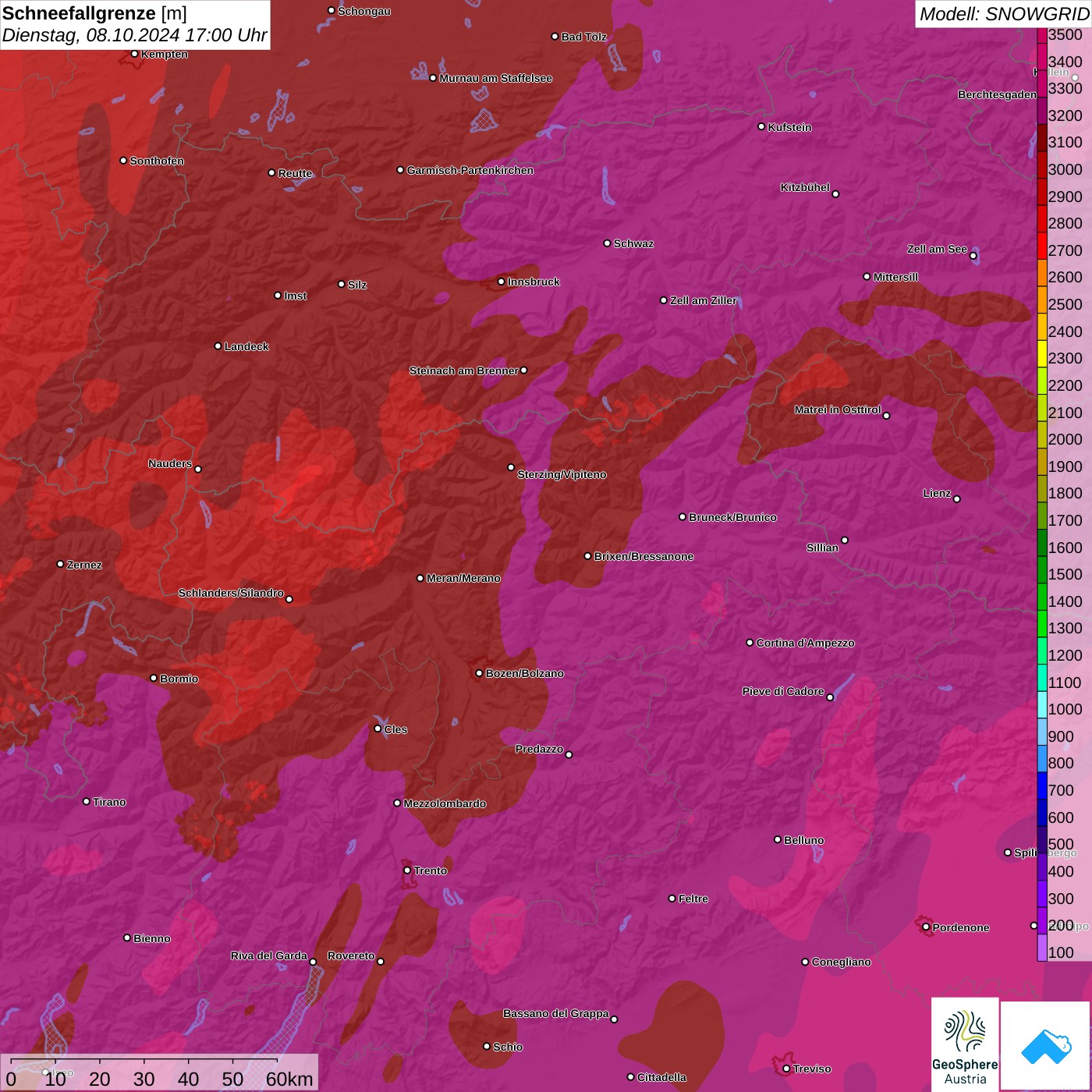Click the Trento city marker
Screen dimensions: 1092x1092
tap(407, 870)
